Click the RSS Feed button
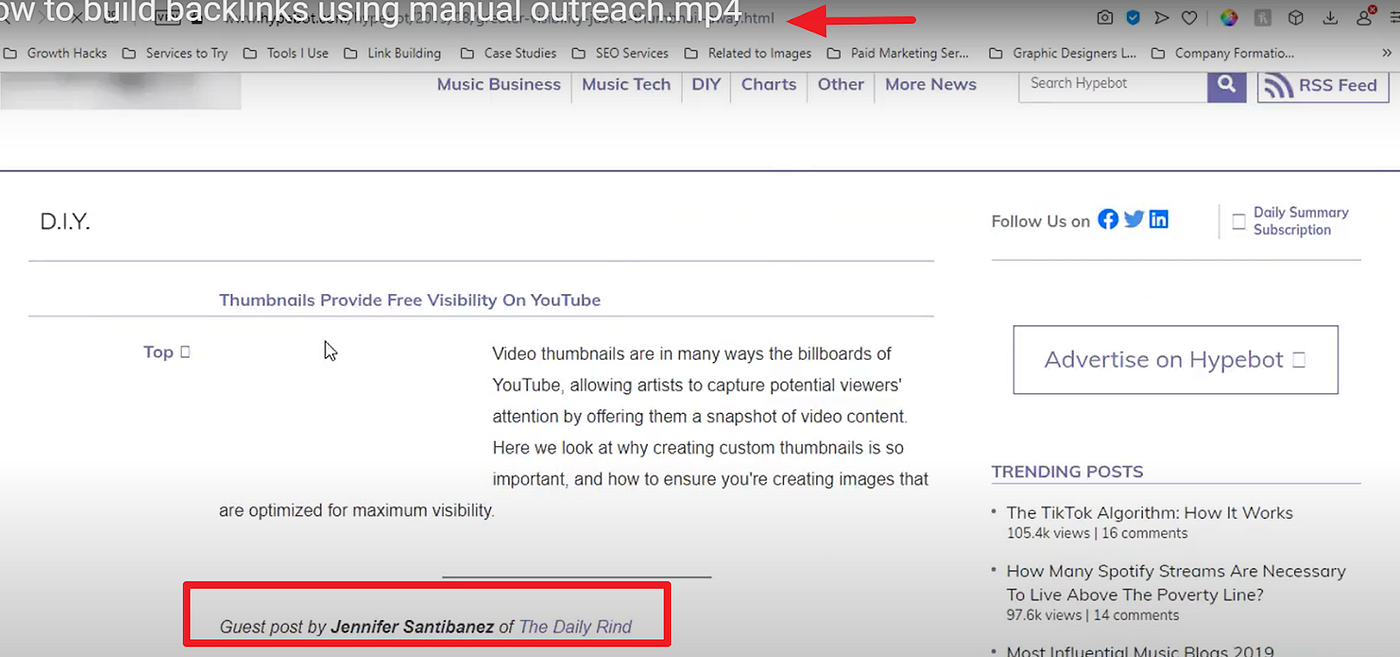The image size is (1400, 657). point(1321,86)
